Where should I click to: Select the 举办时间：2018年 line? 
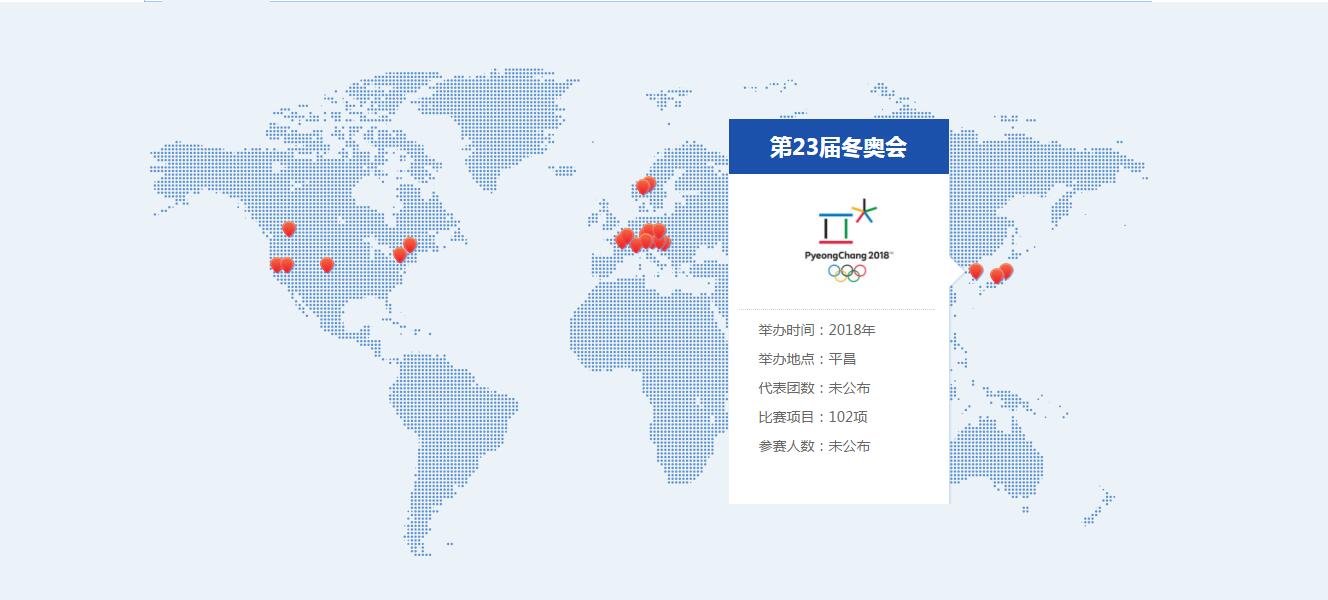click(x=817, y=330)
